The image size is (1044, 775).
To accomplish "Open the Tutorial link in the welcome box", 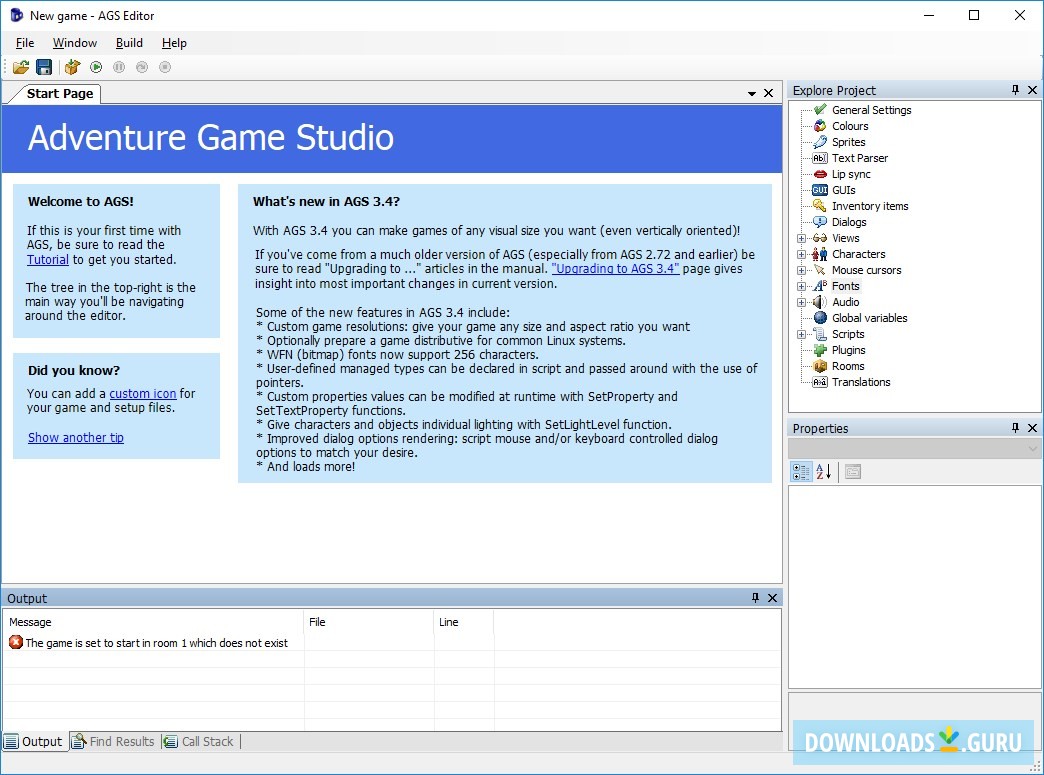I will click(x=47, y=259).
